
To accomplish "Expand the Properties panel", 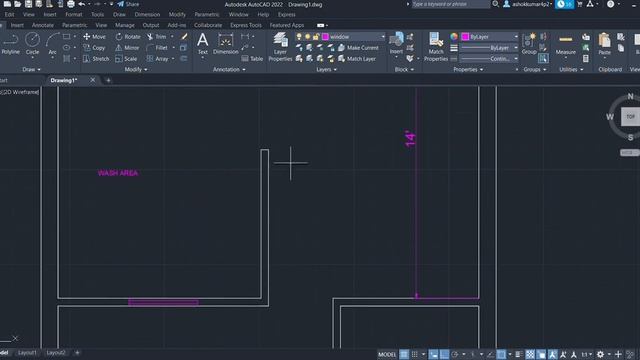I will pyautogui.click(x=468, y=69).
